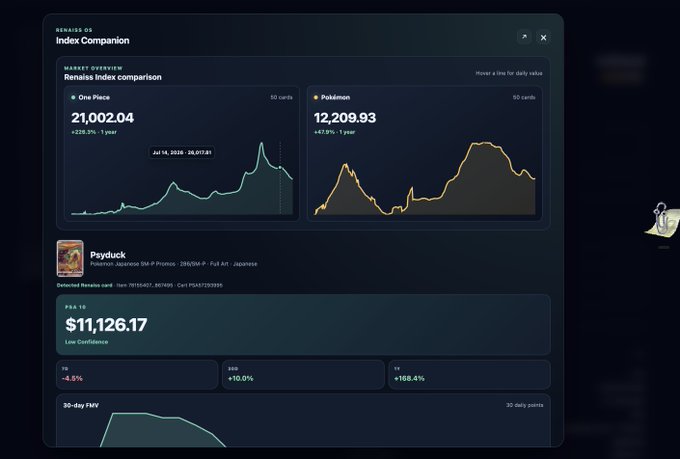This screenshot has width=680, height=459.
Task: Click the Clippy paperclip assistant icon
Action: coord(664,221)
